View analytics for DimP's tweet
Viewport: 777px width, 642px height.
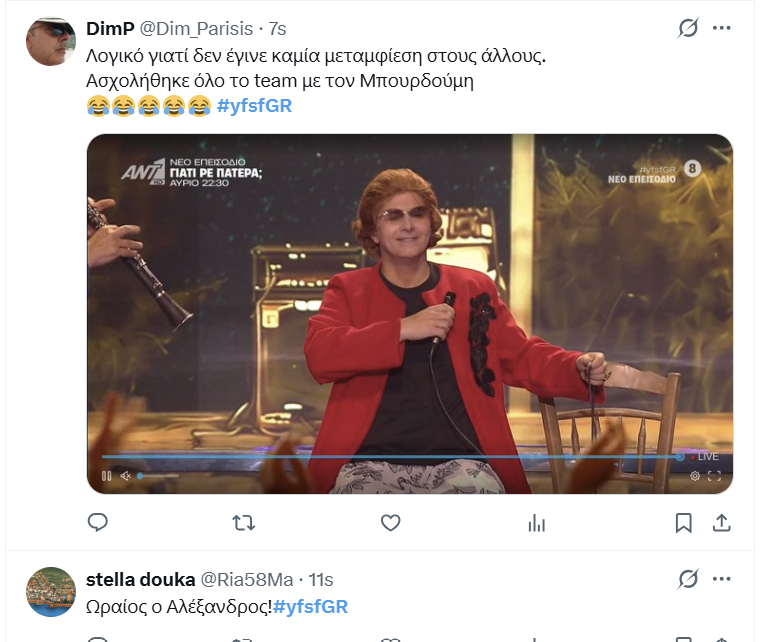[537, 523]
